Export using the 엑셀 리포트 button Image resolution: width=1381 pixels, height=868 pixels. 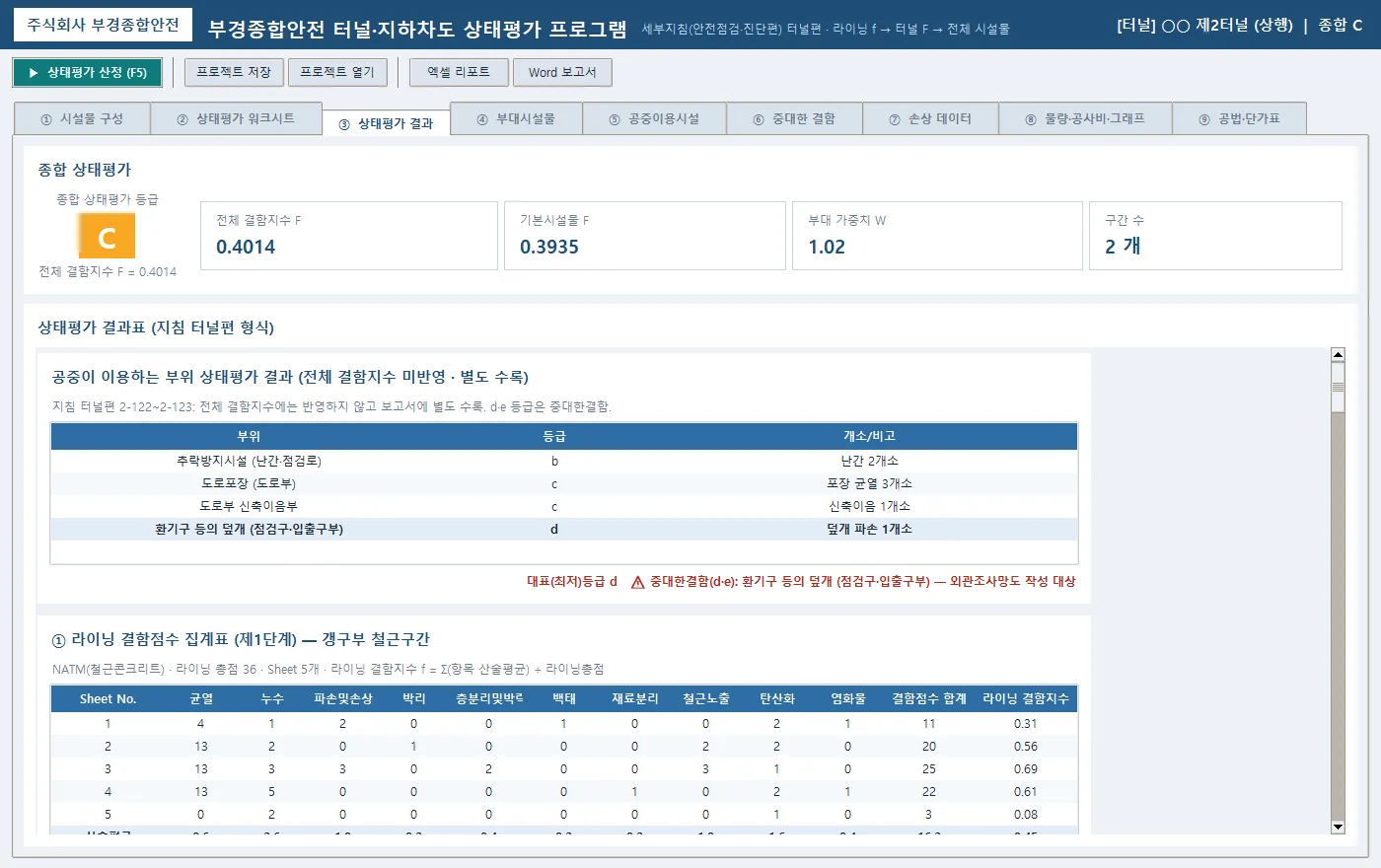459,72
